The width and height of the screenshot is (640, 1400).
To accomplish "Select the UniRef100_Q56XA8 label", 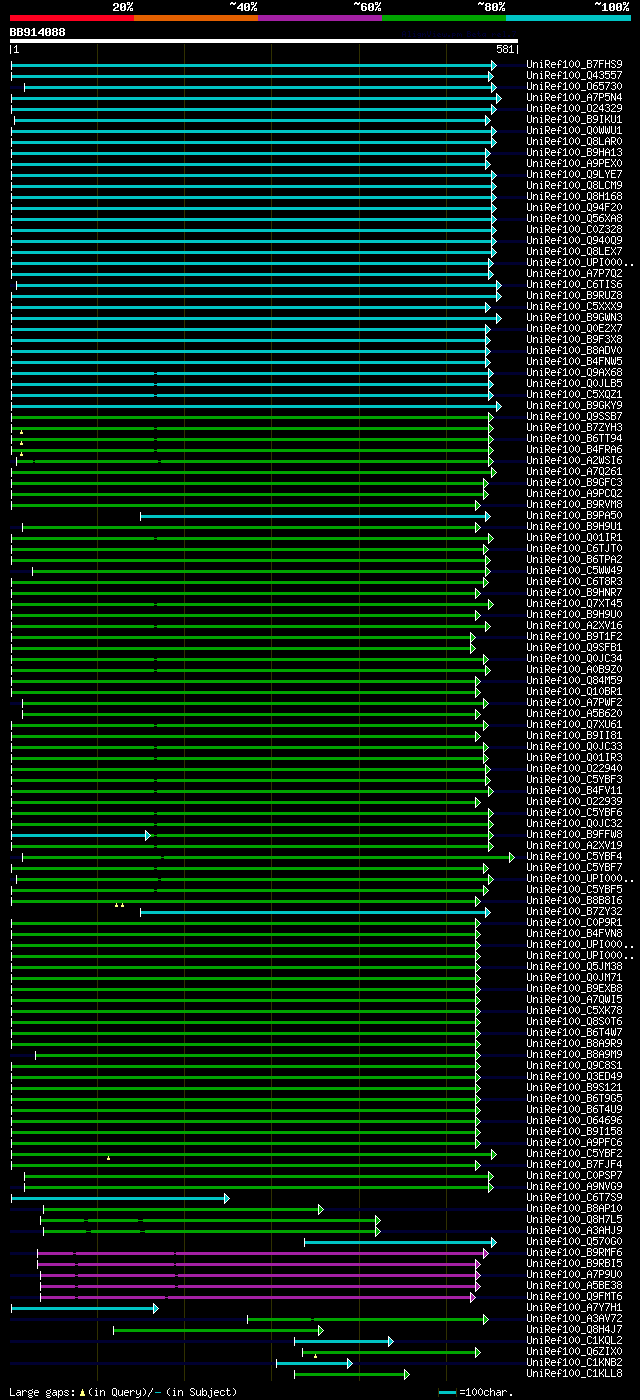I will point(574,218).
